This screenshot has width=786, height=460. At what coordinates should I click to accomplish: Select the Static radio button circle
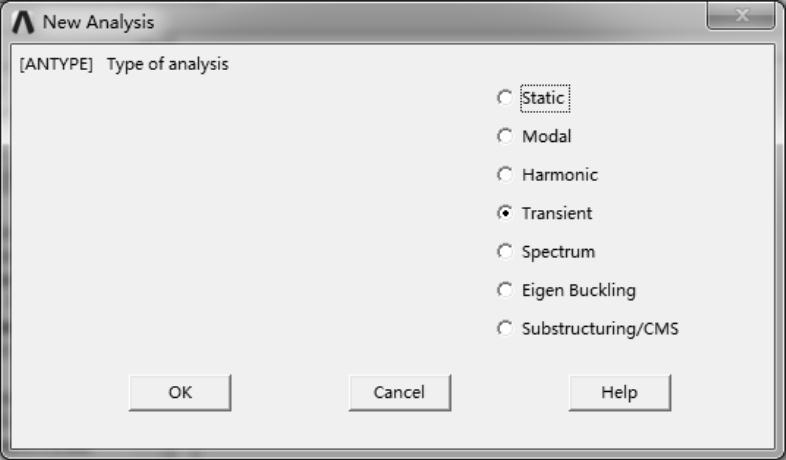504,98
